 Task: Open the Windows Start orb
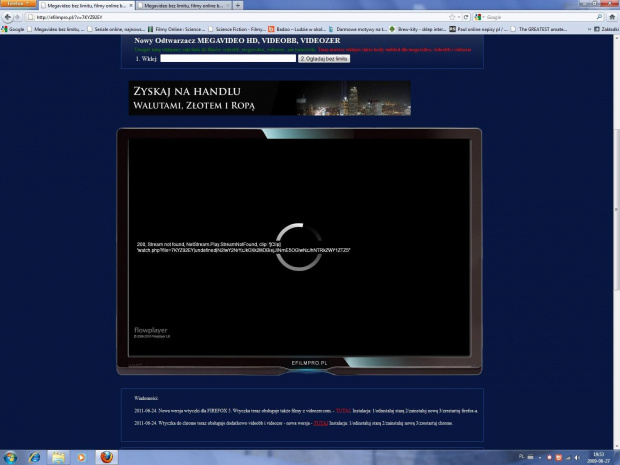[x=10, y=457]
